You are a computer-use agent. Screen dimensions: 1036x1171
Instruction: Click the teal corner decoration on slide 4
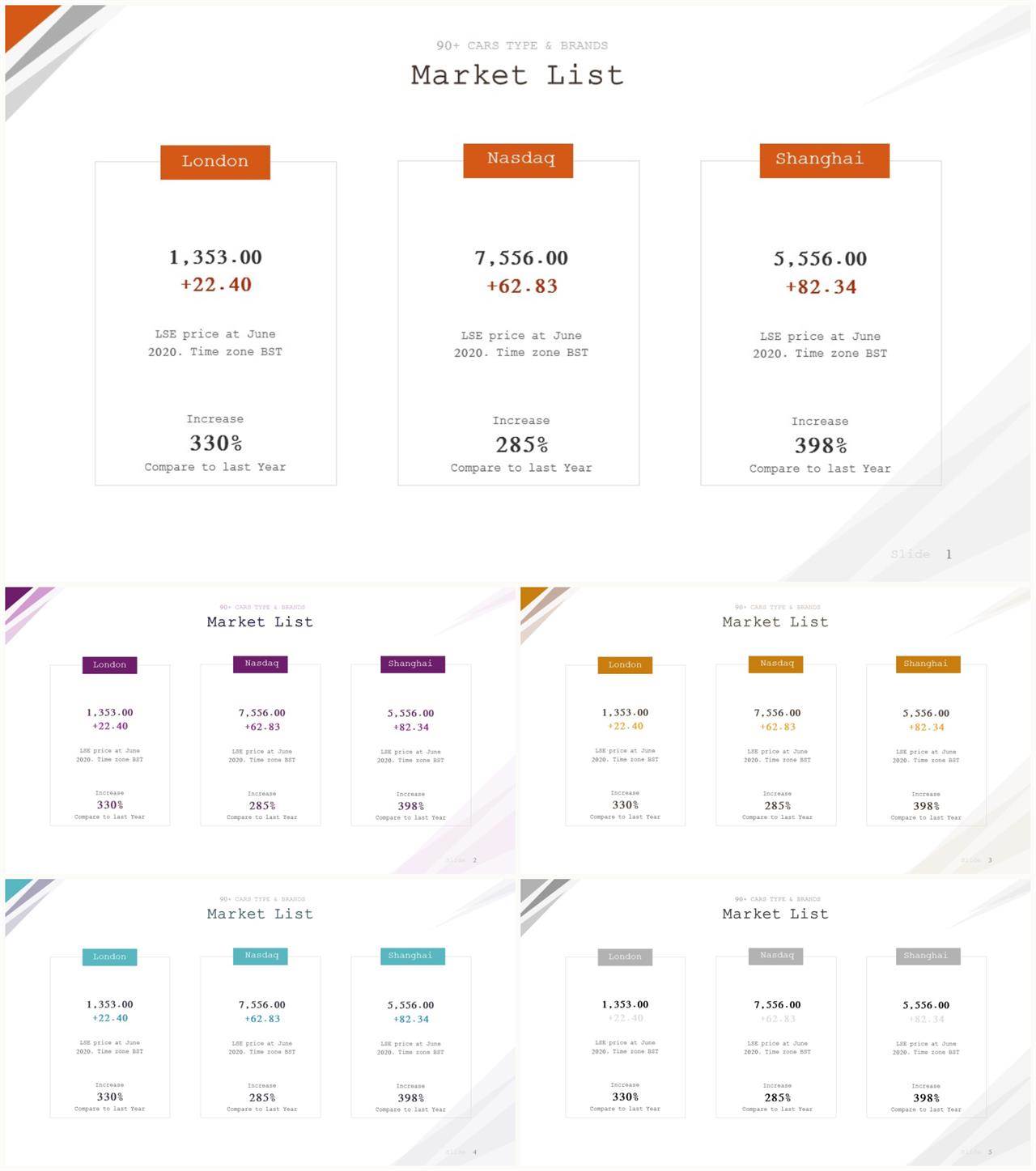[18, 889]
